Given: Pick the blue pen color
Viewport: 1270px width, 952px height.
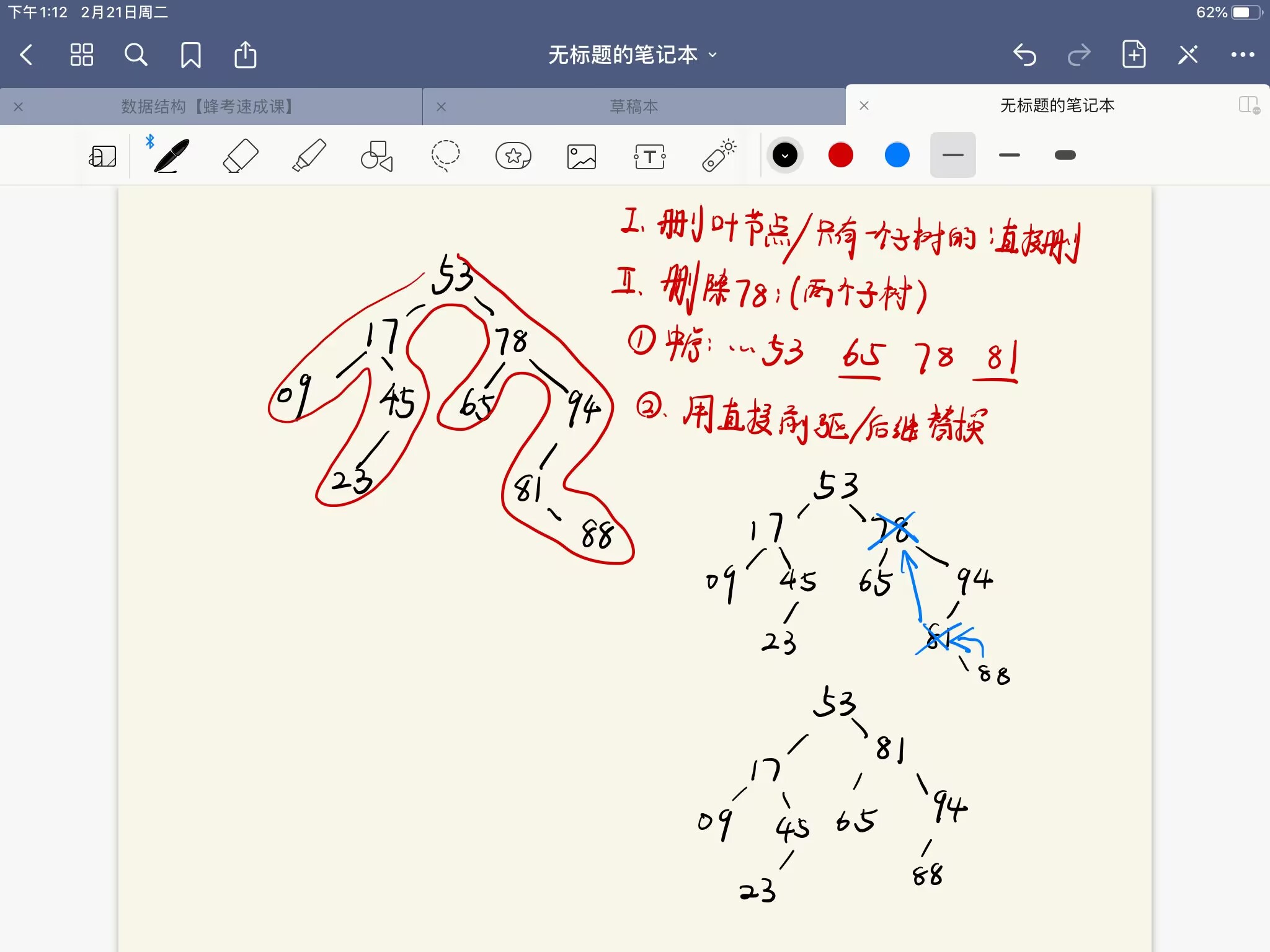Looking at the screenshot, I should (897, 155).
